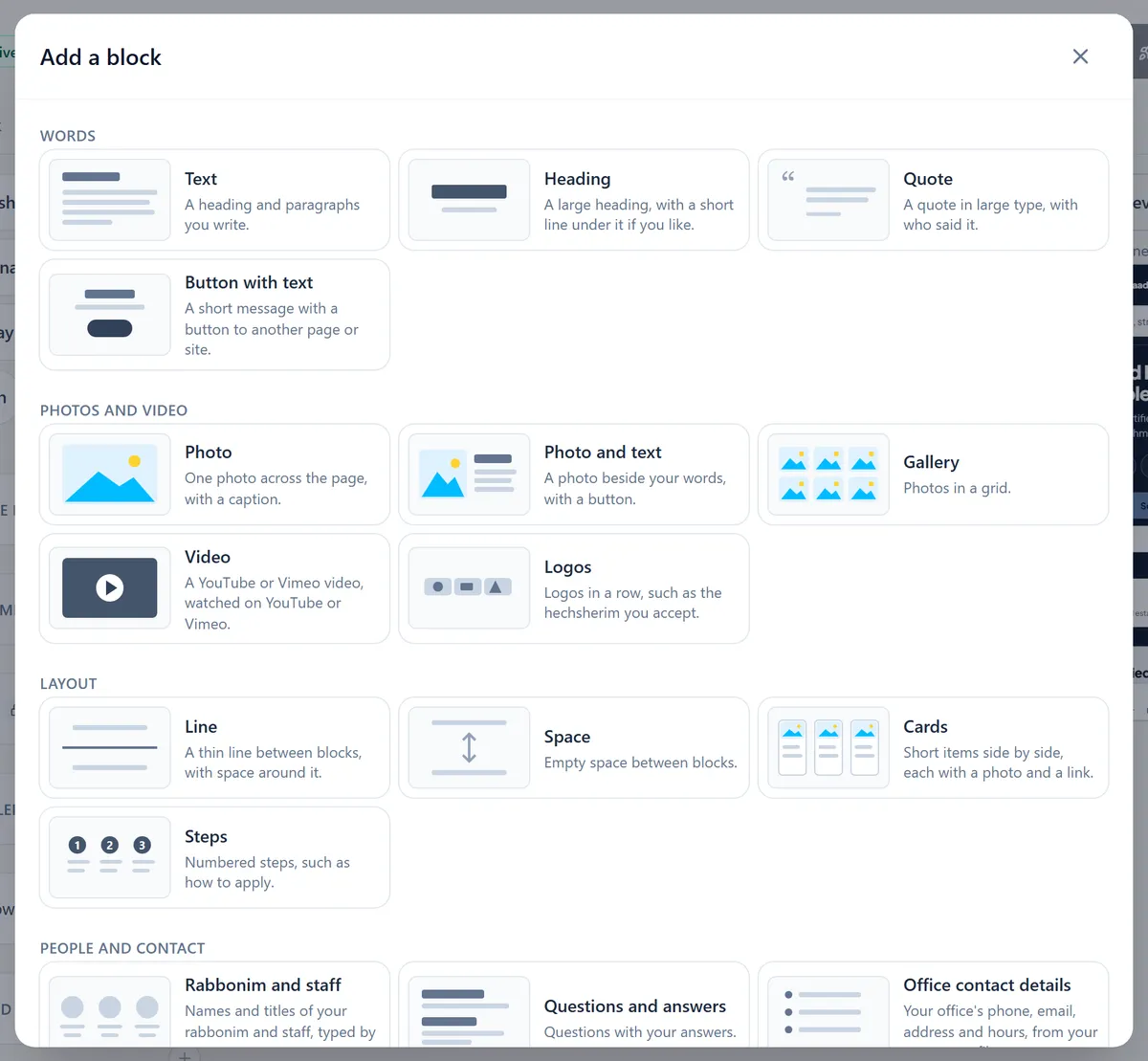
Task: Choose the Gallery grid icon
Action: pyautogui.click(x=828, y=475)
